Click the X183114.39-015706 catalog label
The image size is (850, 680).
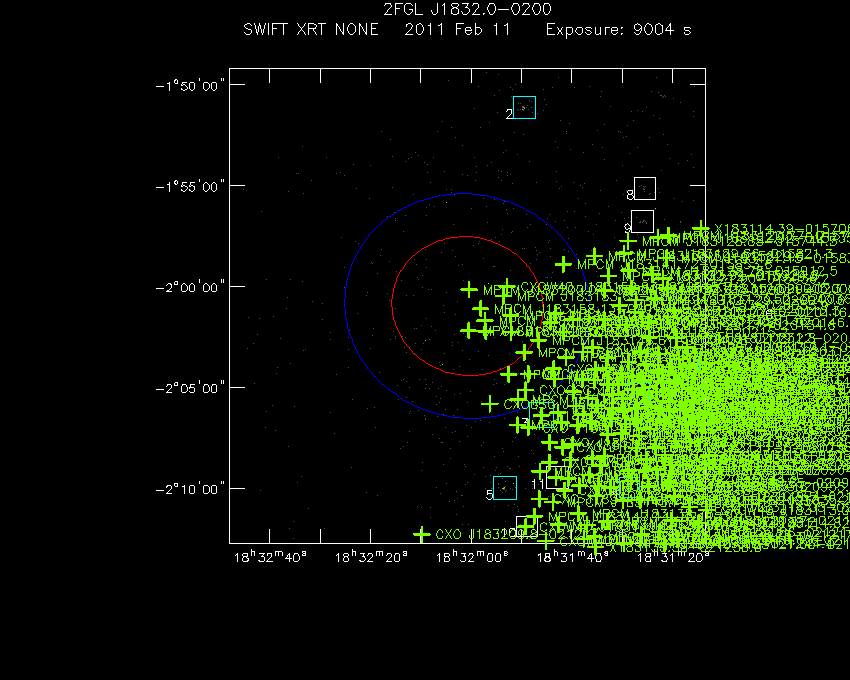click(782, 229)
